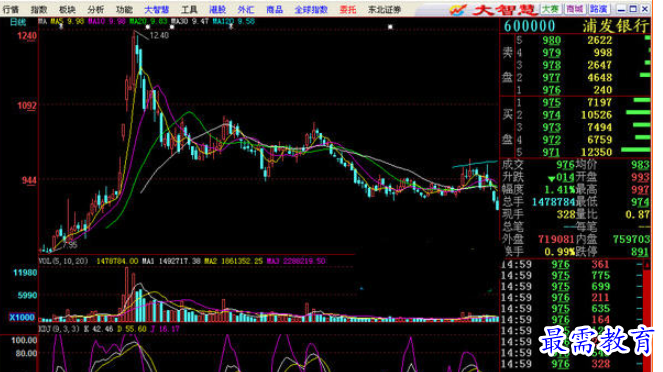Image resolution: width=663 pixels, height=372 pixels.
Task: Click the 幅度 value 1.41%
Action: coord(559,189)
